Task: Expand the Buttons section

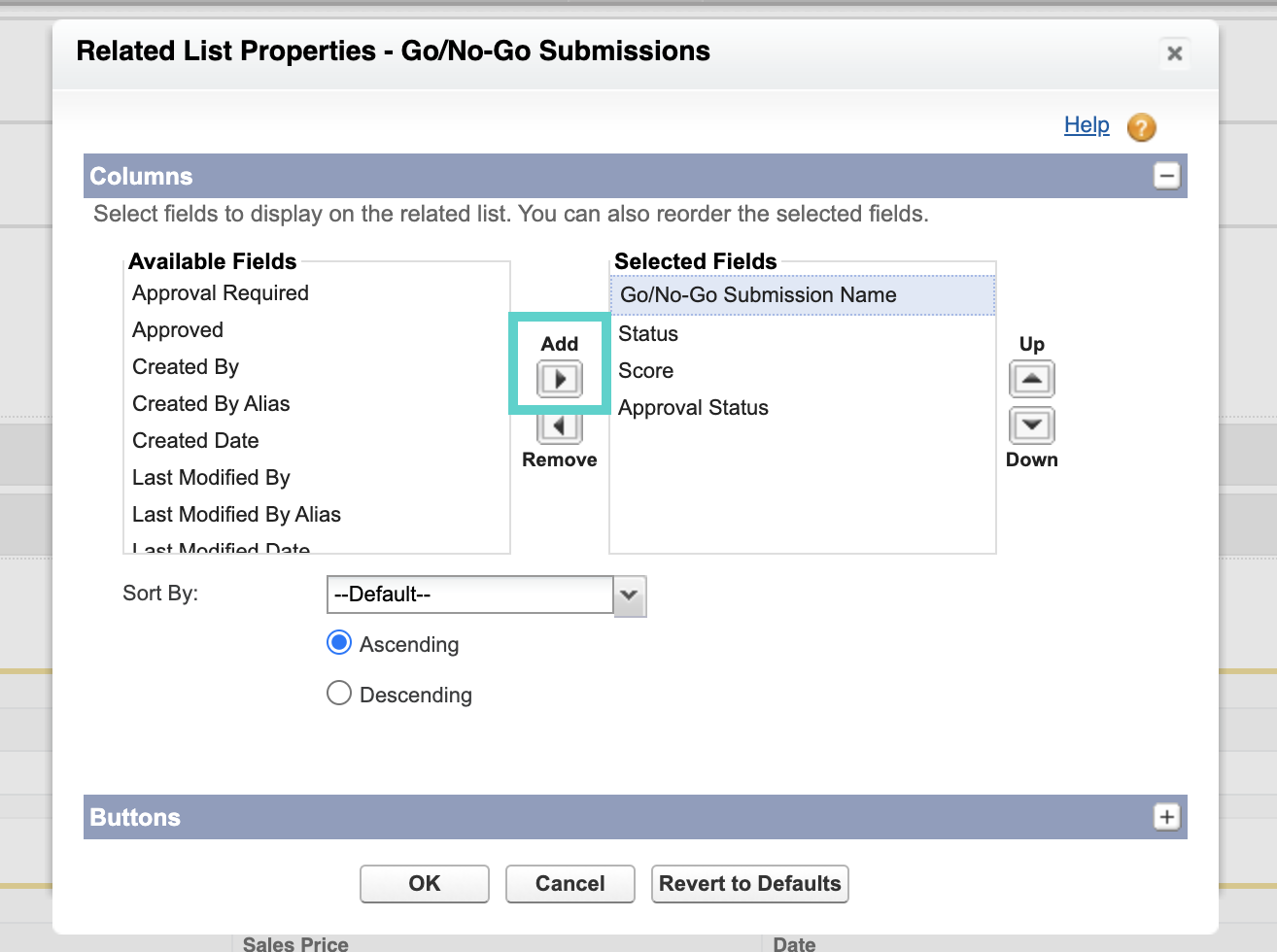Action: coord(1167,817)
